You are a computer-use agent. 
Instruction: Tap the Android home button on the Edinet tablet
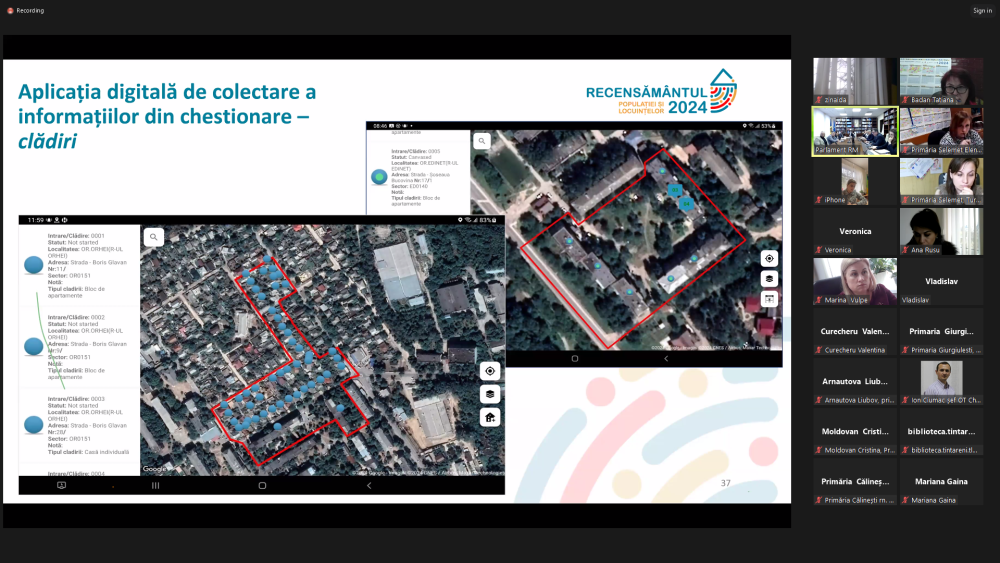click(575, 358)
